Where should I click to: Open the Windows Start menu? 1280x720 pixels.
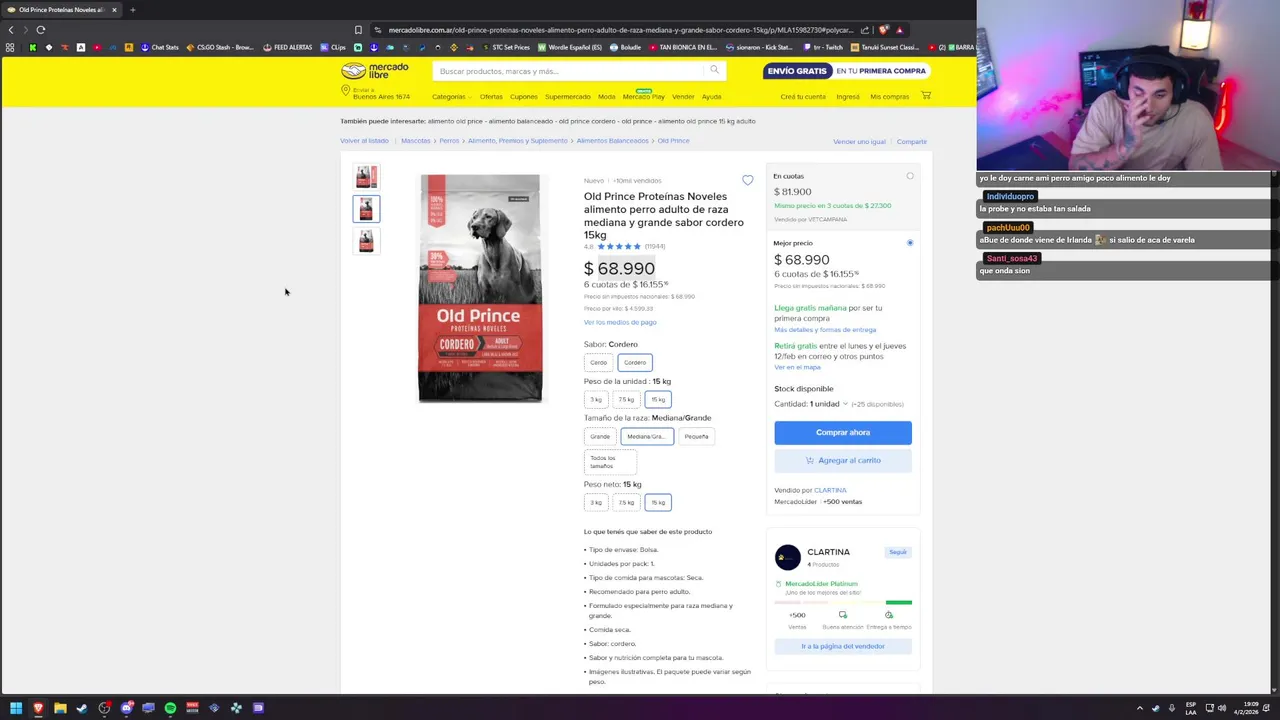[16, 708]
